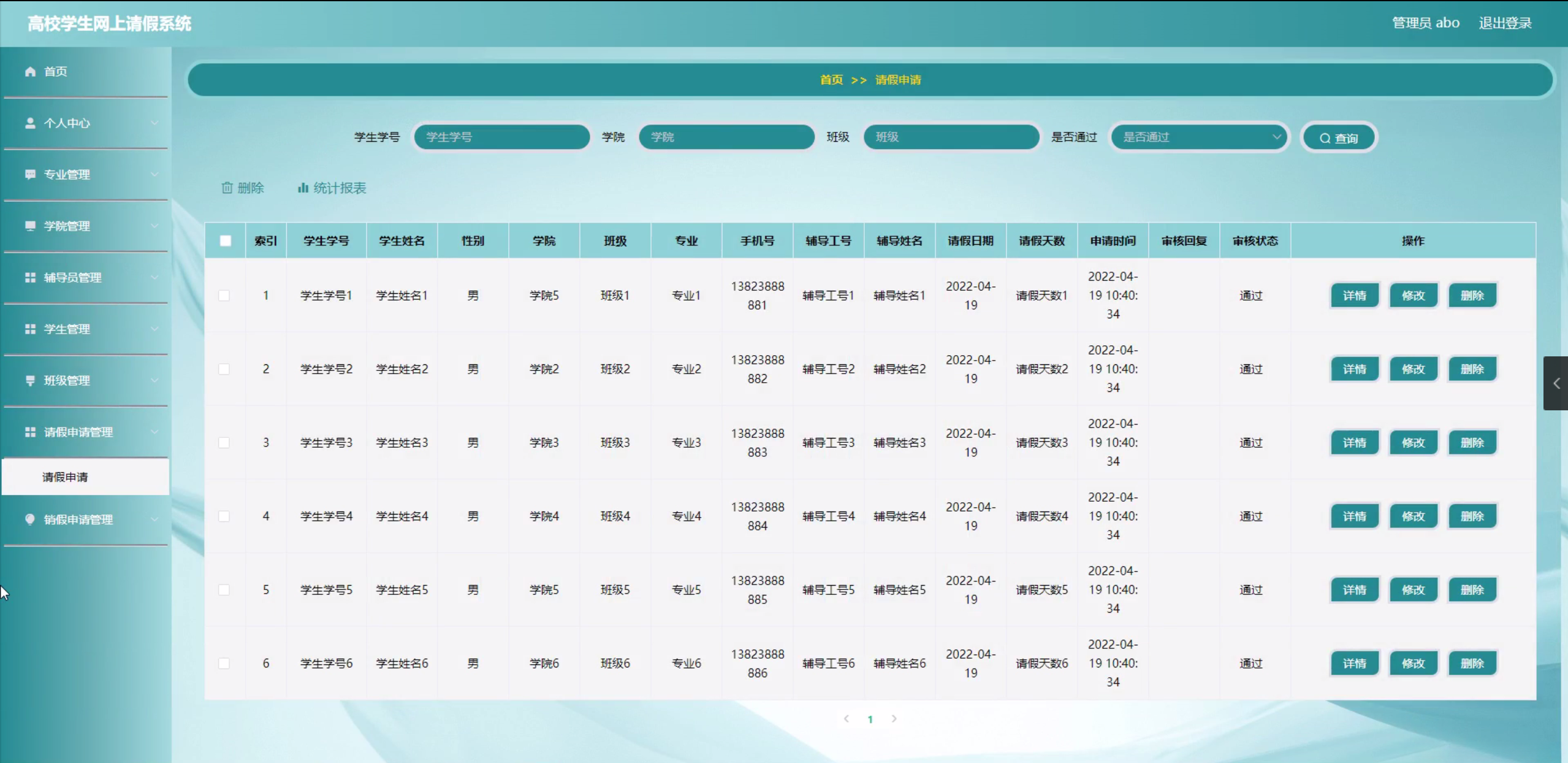
Task: Click the grid icon beside 辅导员管理
Action: click(x=30, y=278)
